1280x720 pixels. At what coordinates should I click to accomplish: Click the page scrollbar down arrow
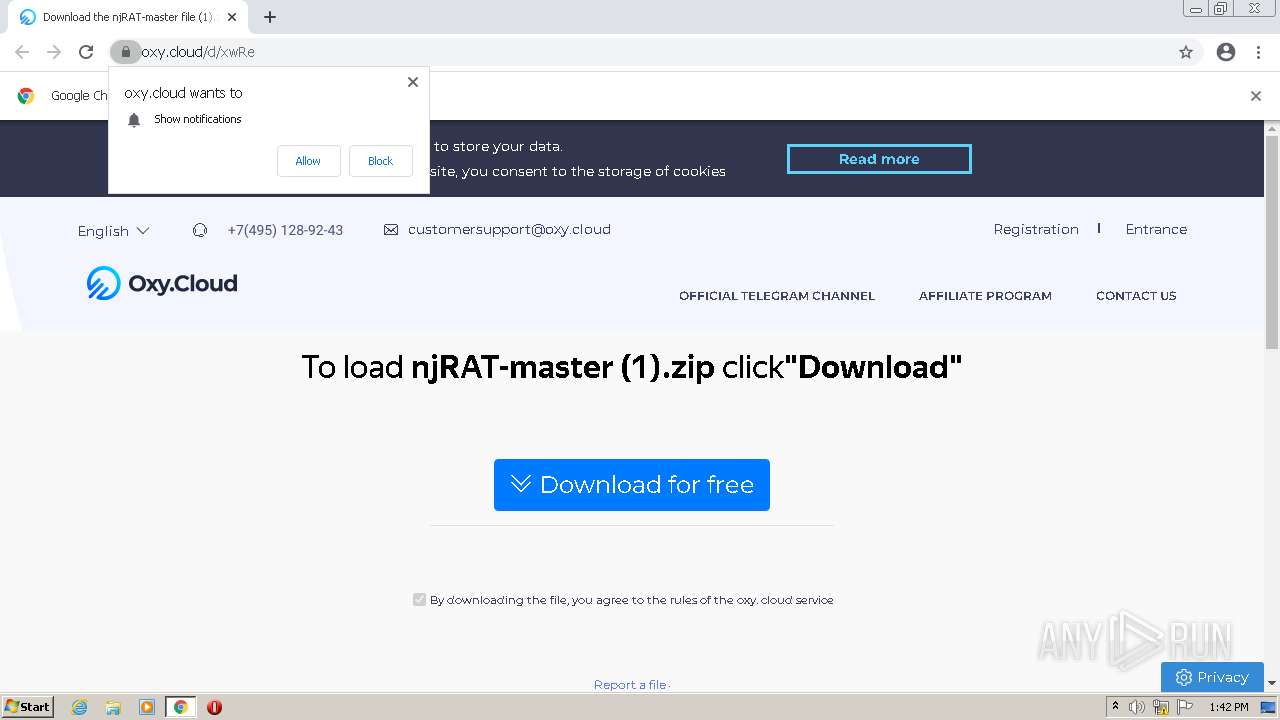pos(1272,683)
